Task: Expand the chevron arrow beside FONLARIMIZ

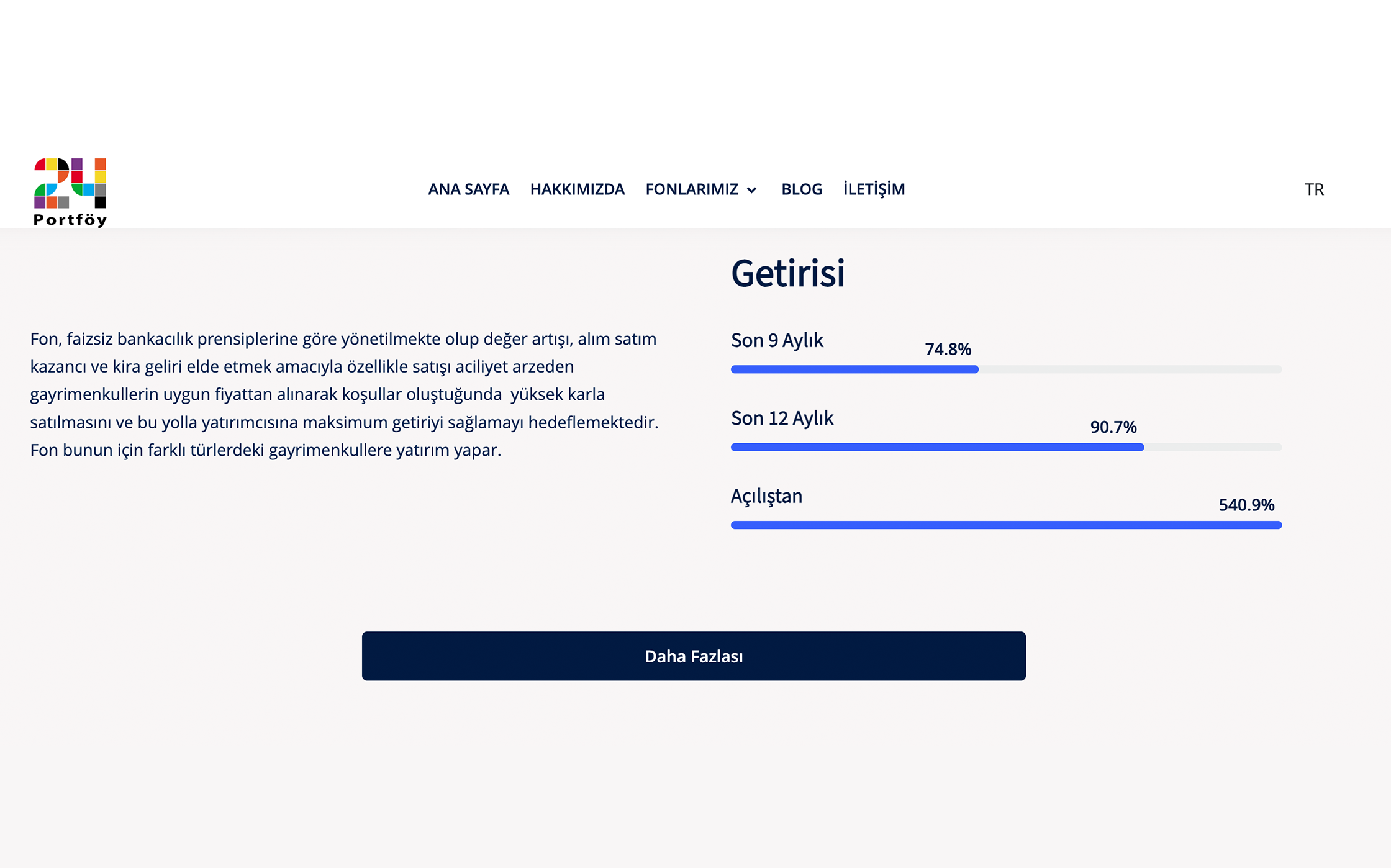Action: 751,191
